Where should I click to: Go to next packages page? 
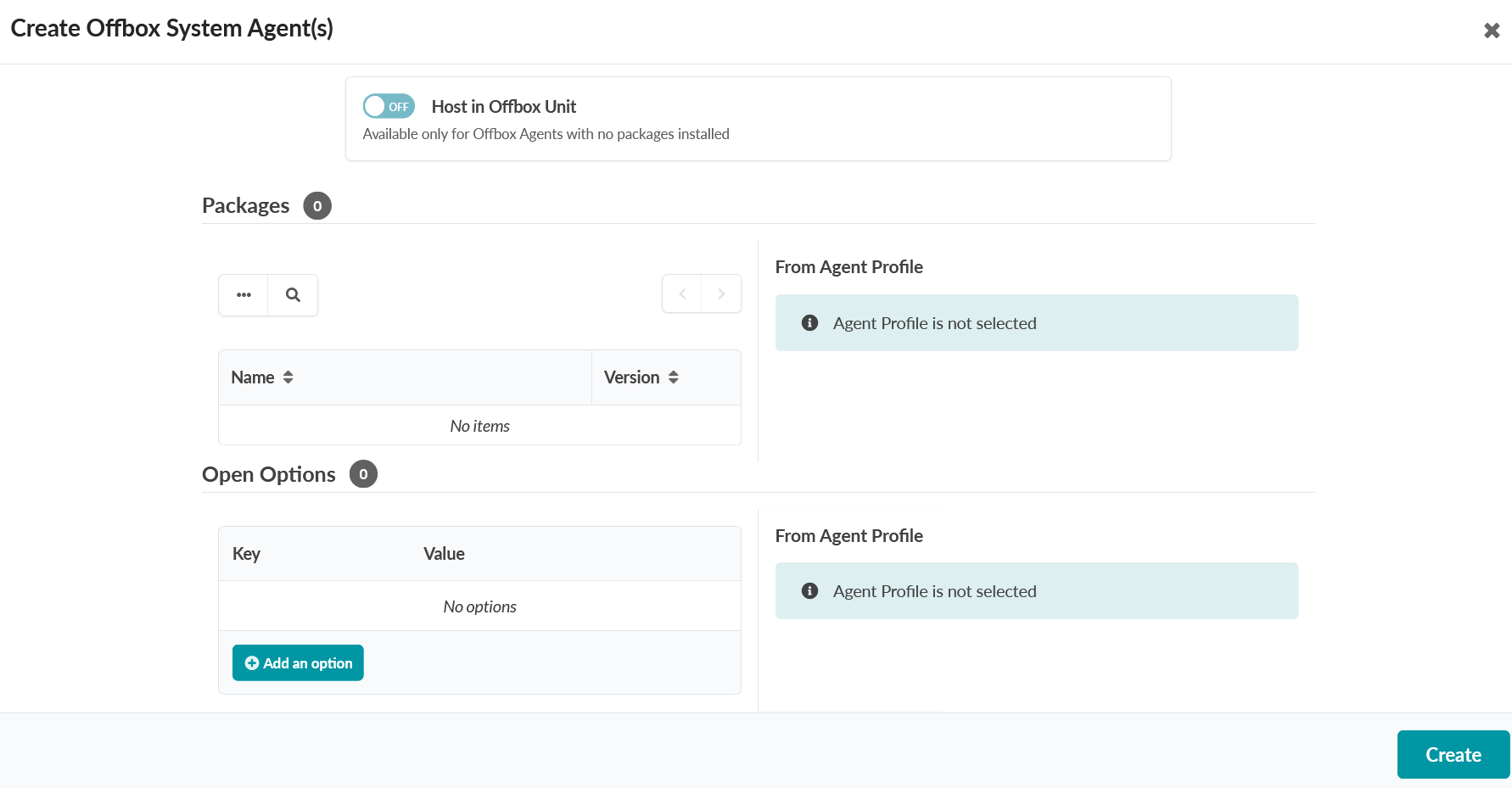[721, 294]
